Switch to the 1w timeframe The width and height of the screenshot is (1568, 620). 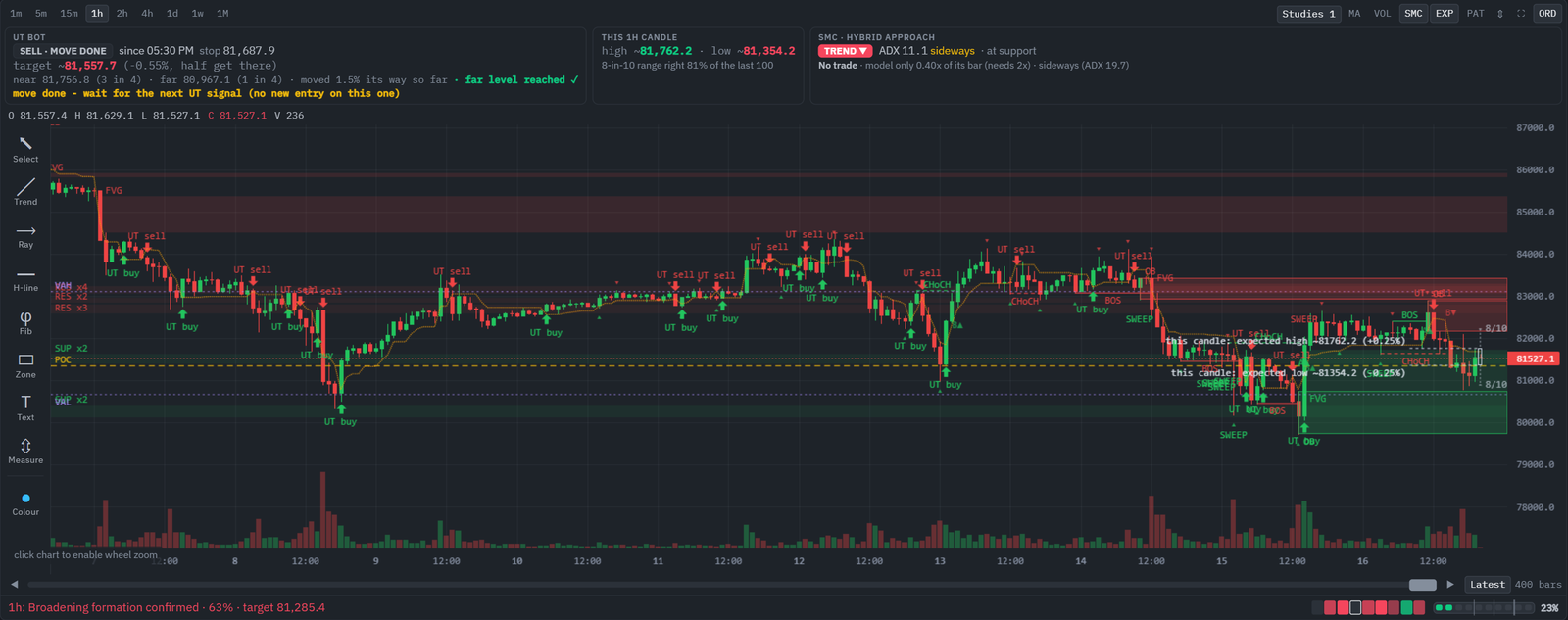[x=198, y=14]
